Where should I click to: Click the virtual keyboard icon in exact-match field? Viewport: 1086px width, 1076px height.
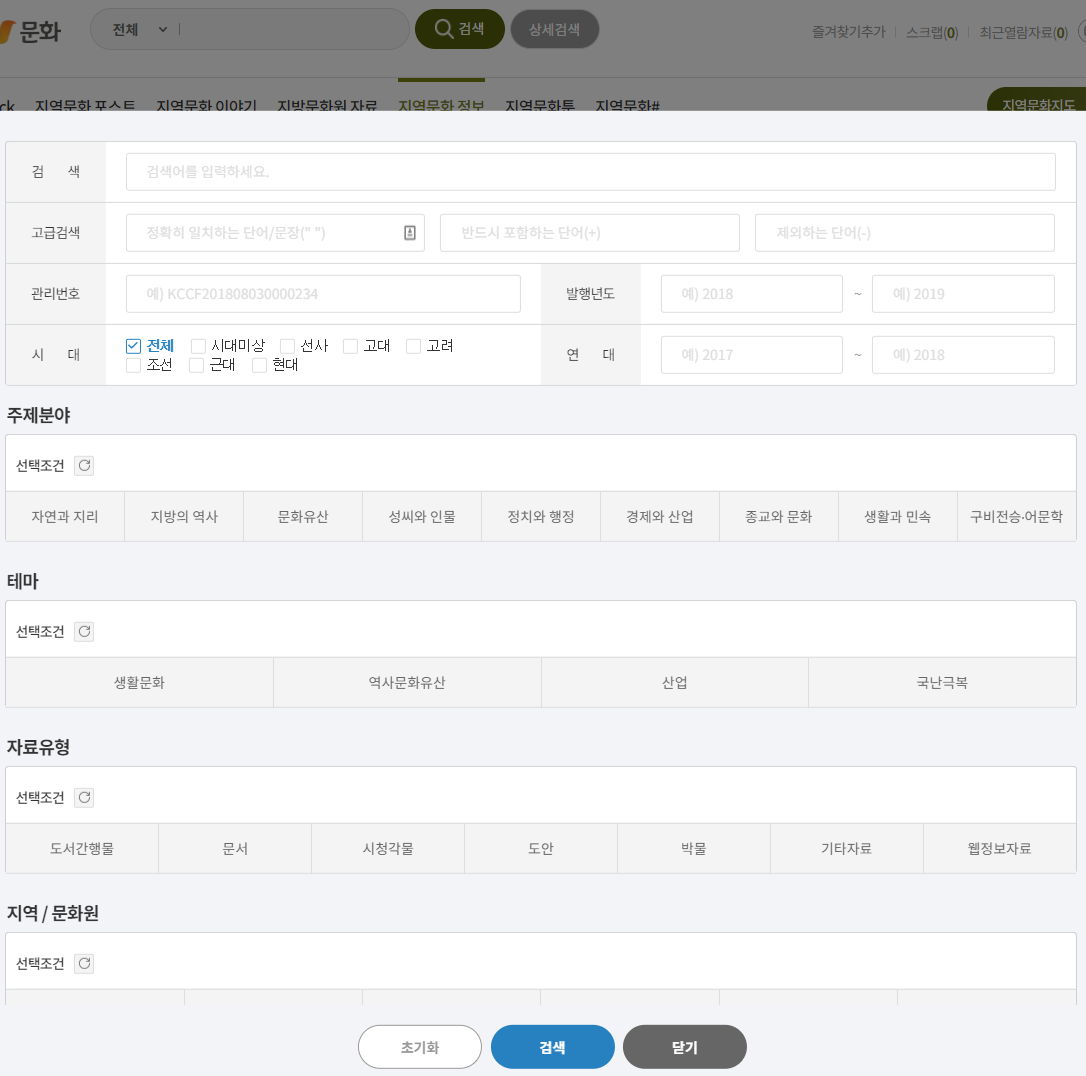click(x=410, y=233)
